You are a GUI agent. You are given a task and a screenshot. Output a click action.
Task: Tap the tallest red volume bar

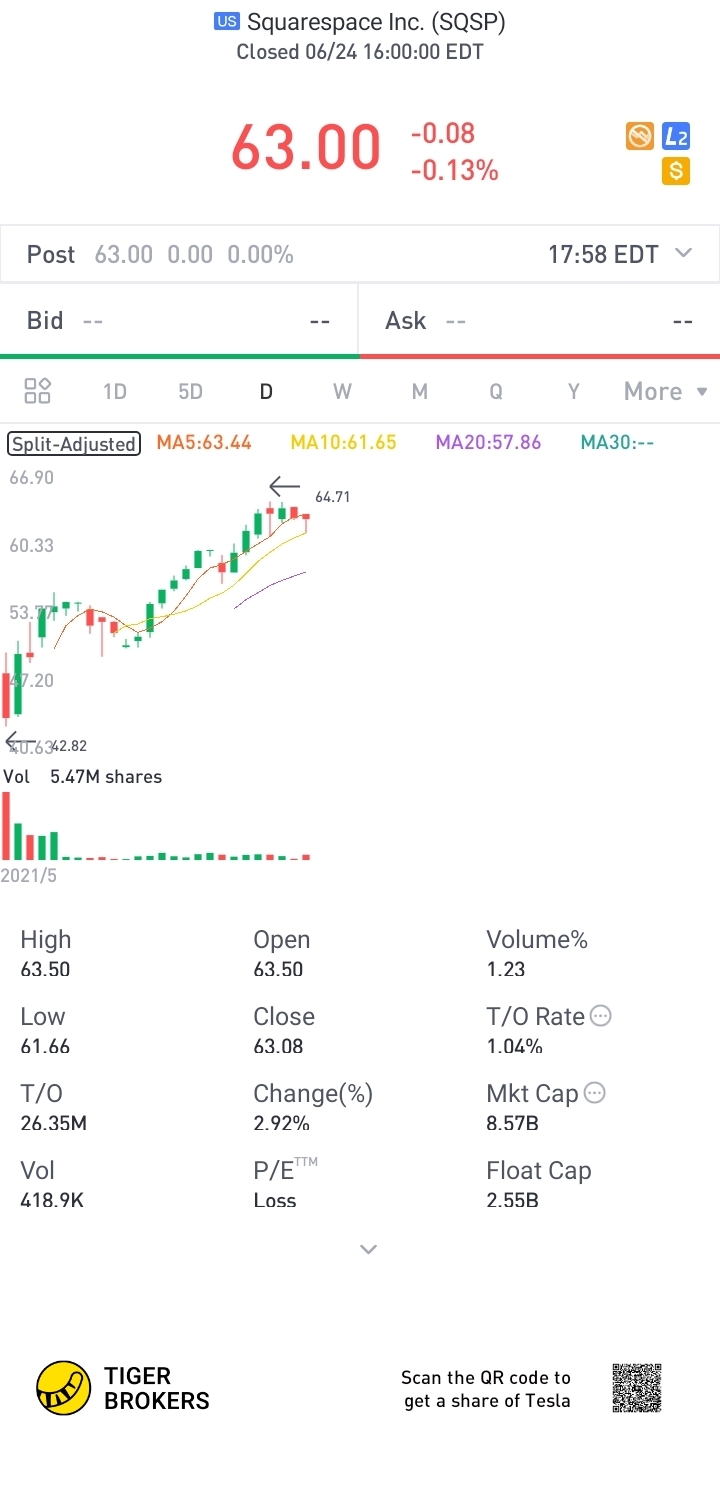pos(7,826)
